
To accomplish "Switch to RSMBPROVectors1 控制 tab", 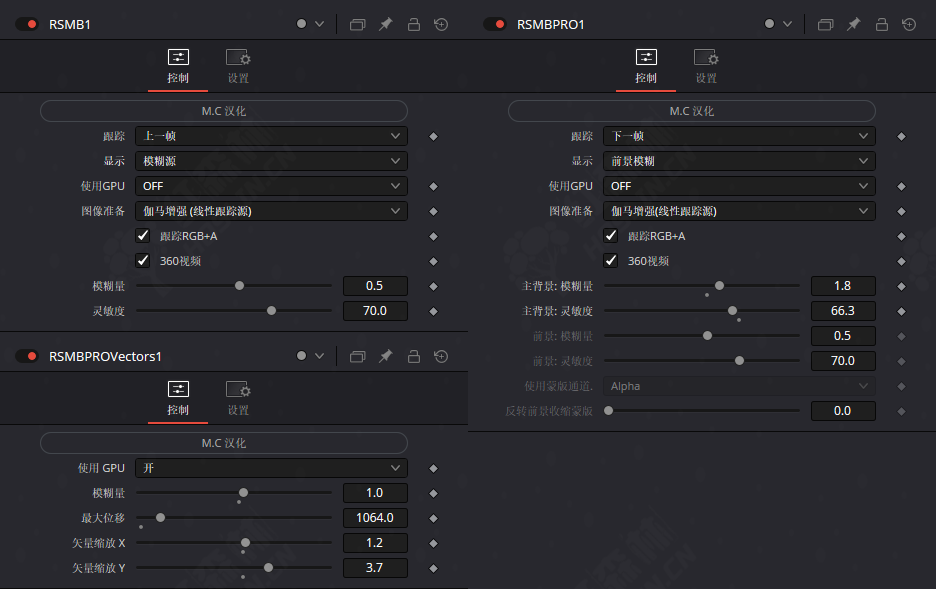I will (x=178, y=399).
